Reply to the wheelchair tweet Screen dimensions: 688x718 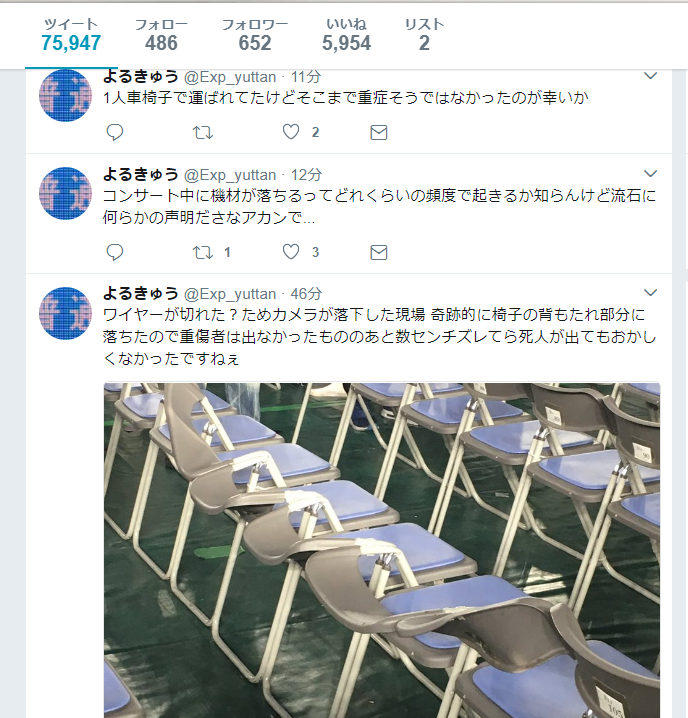(115, 132)
